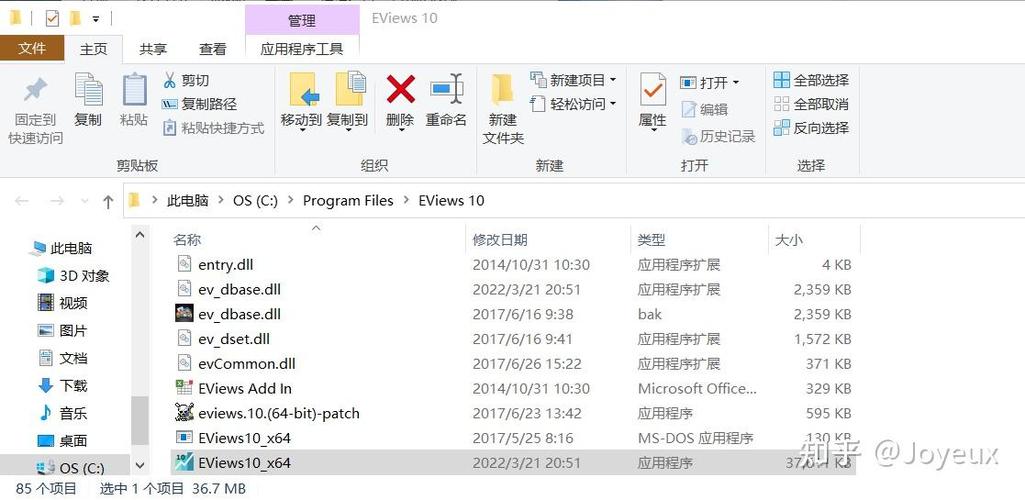Click the 重命名 rename icon
This screenshot has height=500, width=1025.
pyautogui.click(x=446, y=89)
